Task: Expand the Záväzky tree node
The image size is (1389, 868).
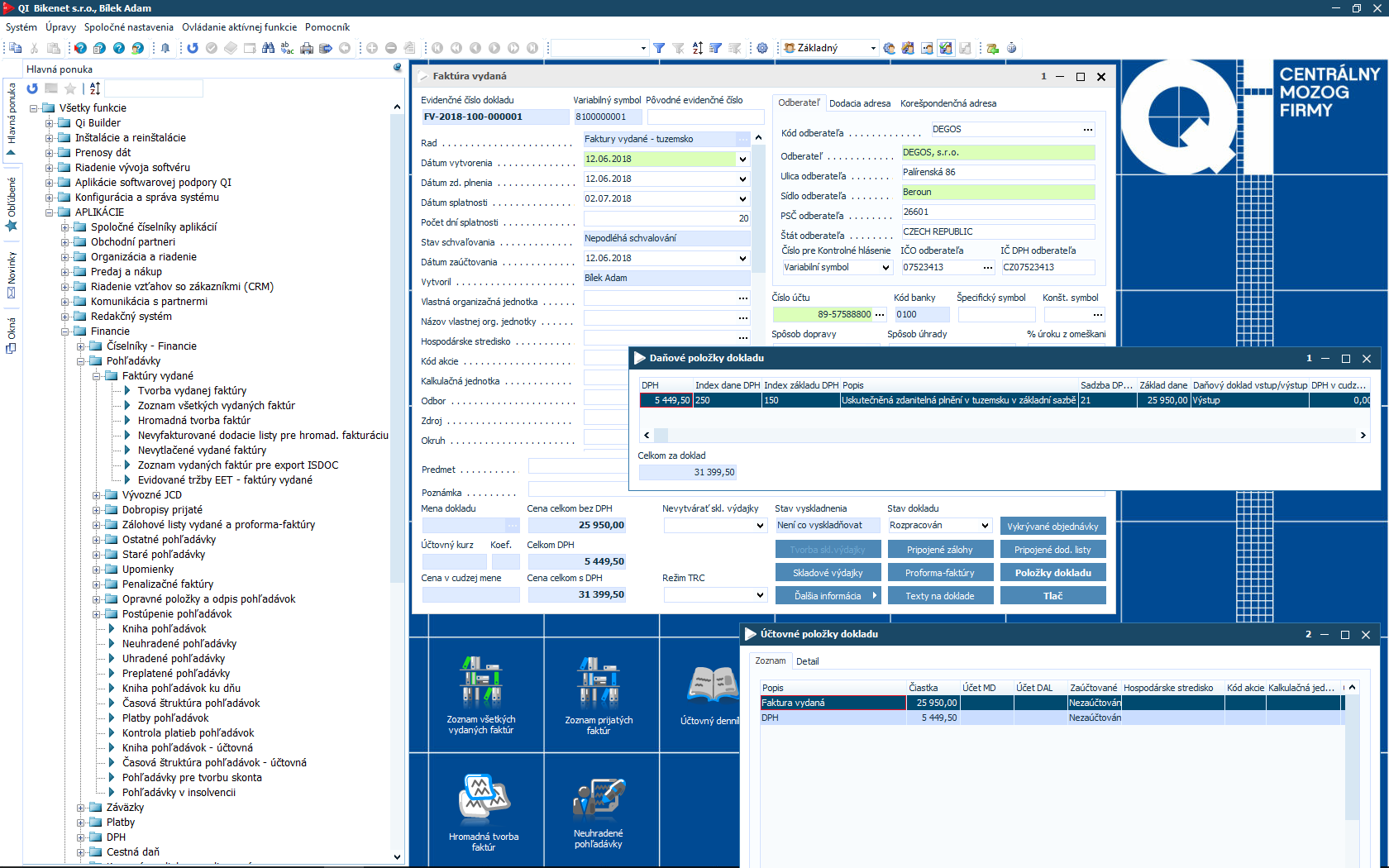Action: [x=81, y=808]
